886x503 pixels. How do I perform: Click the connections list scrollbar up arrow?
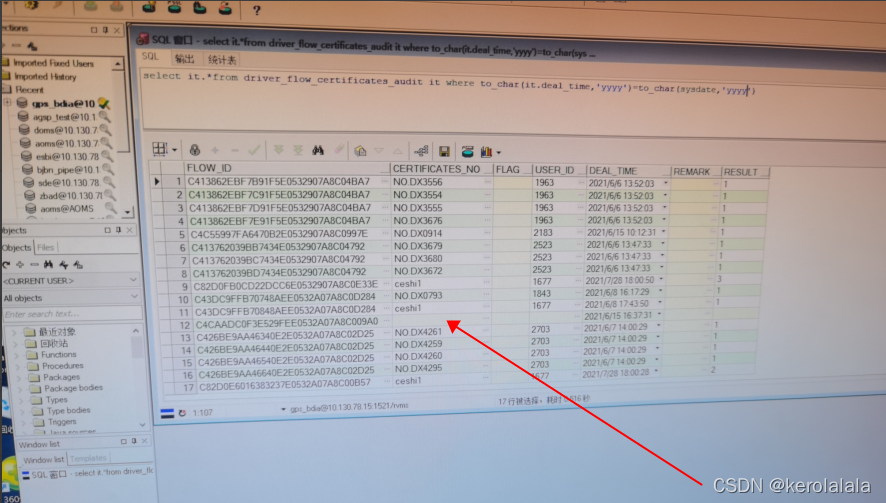(118, 64)
